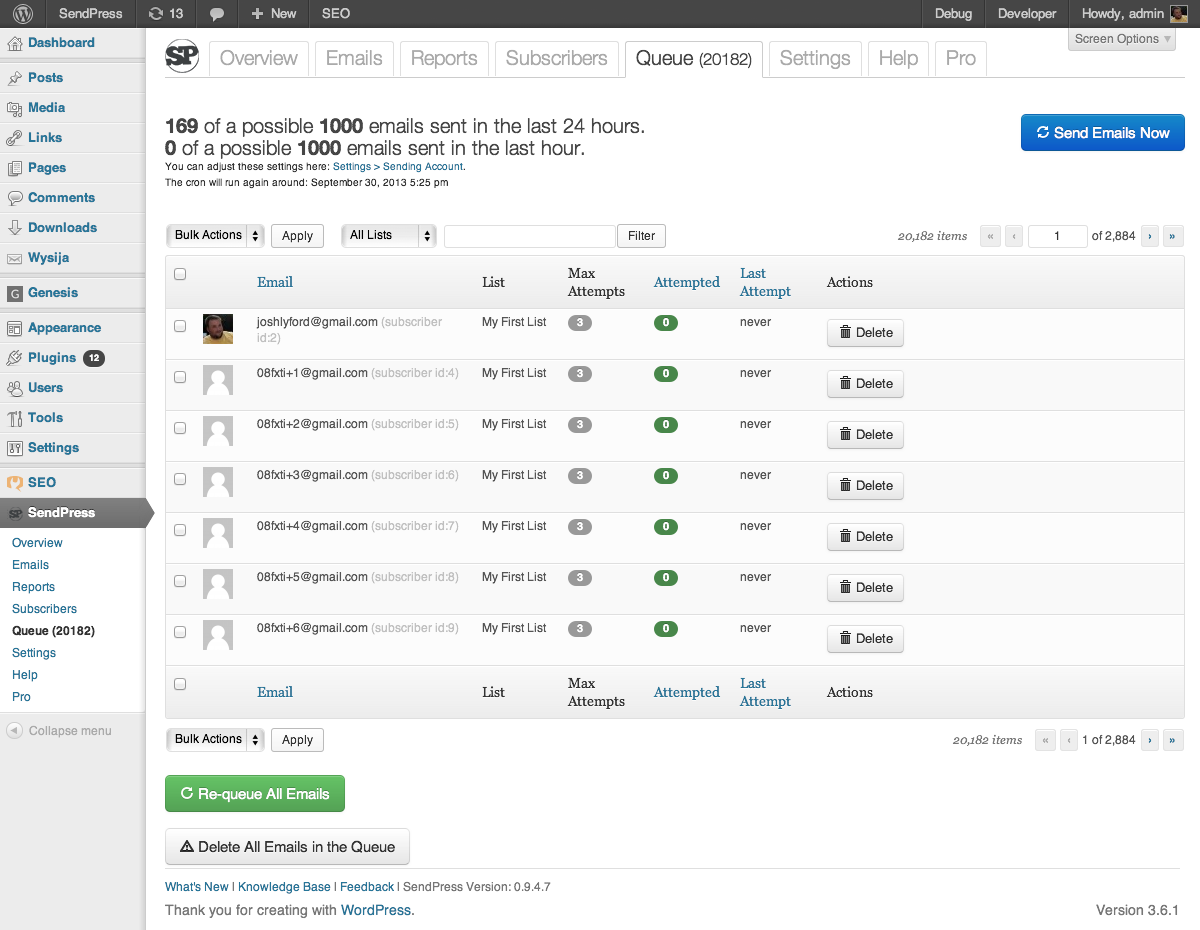Click Delete All Emails in the Queue
The height and width of the screenshot is (930, 1200).
(x=287, y=847)
